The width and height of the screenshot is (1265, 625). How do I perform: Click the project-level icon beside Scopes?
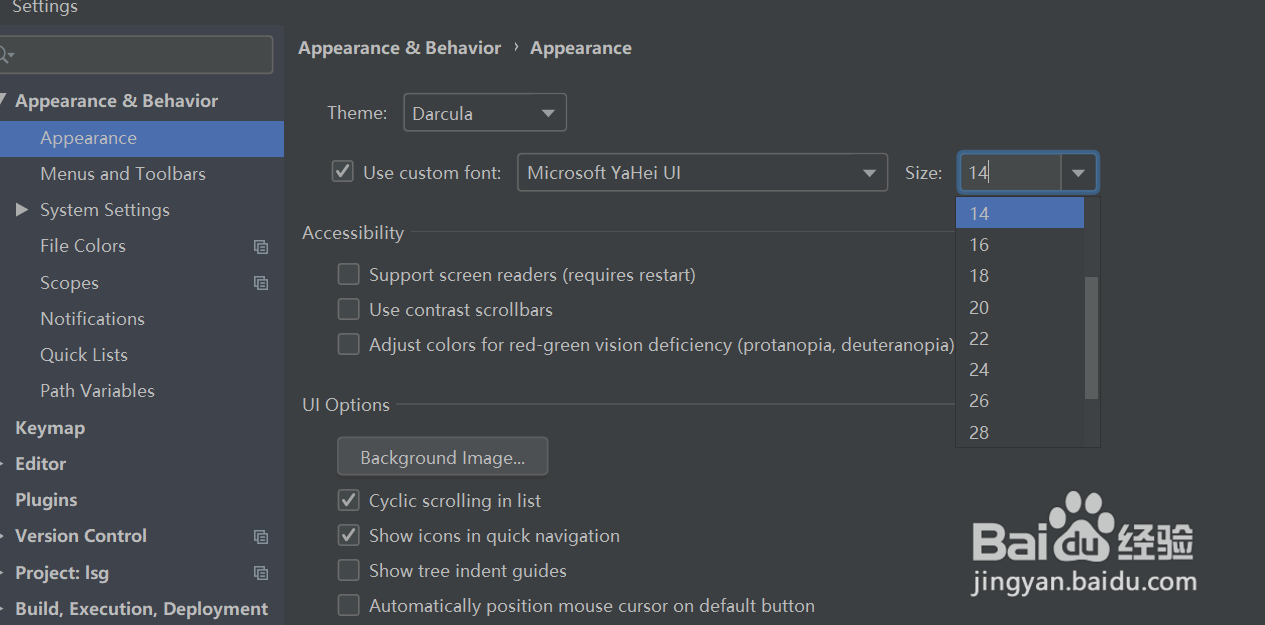pyautogui.click(x=261, y=283)
